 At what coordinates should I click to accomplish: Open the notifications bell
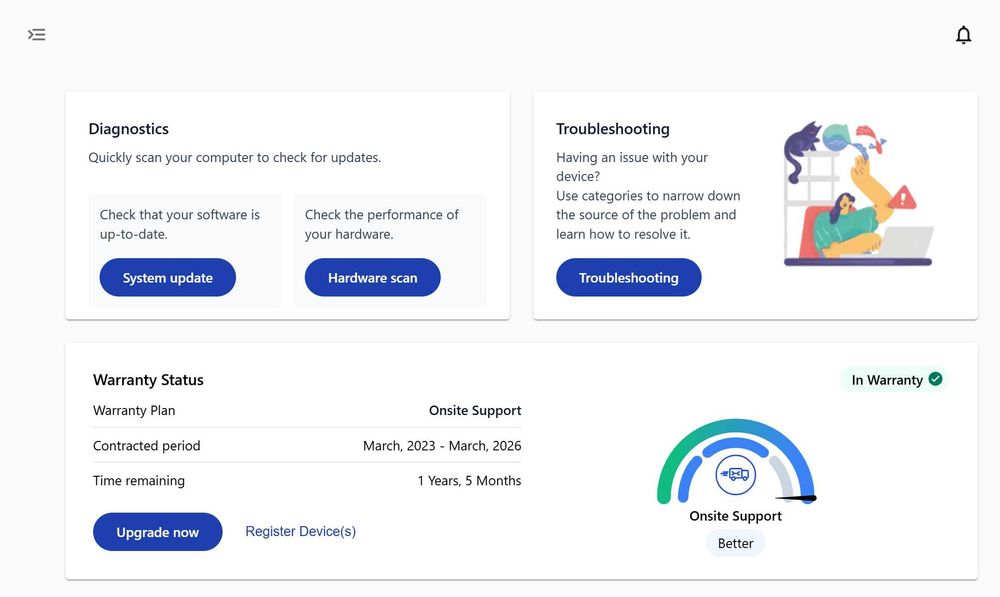tap(963, 36)
